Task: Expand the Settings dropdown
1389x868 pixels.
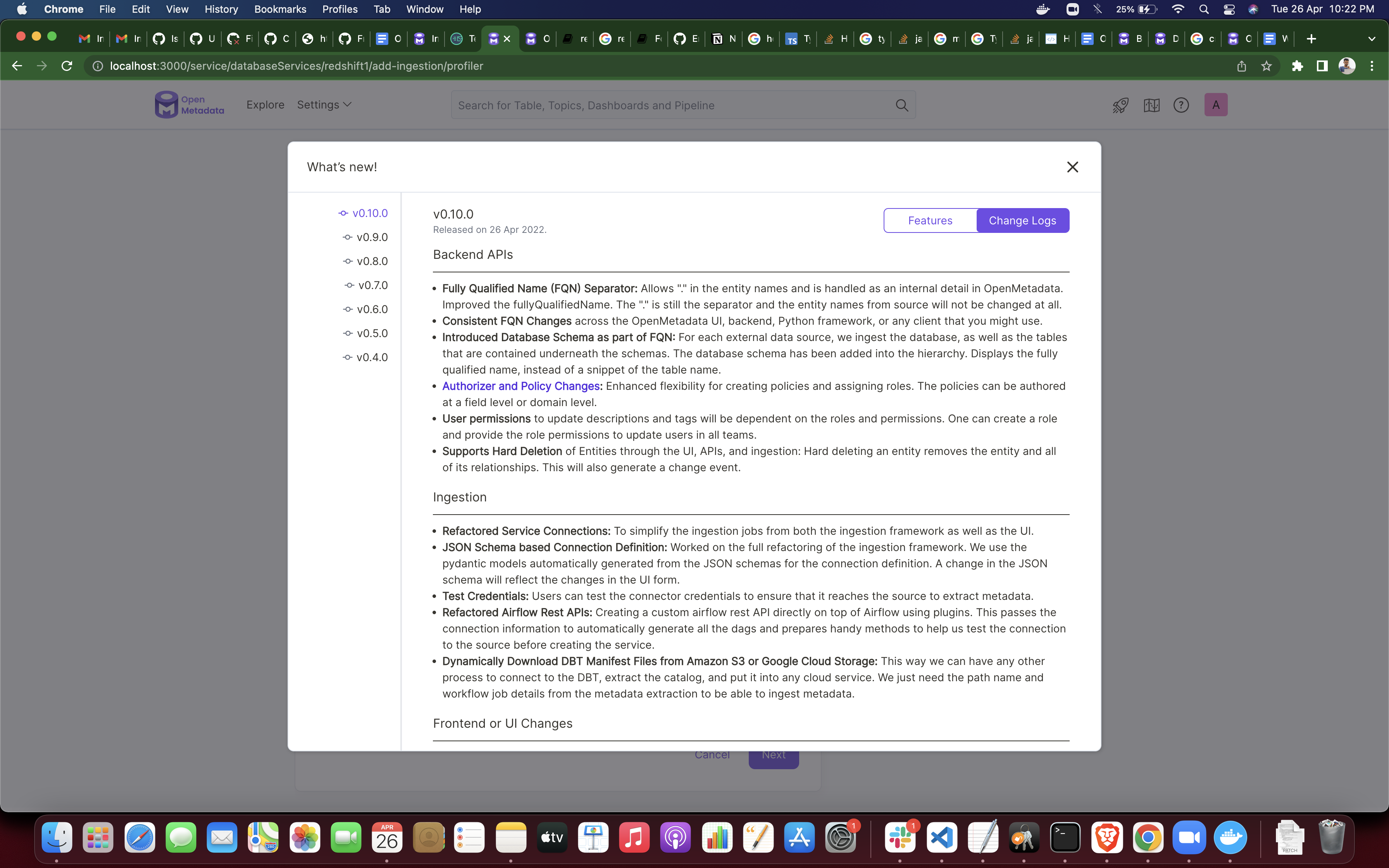Action: 324,105
